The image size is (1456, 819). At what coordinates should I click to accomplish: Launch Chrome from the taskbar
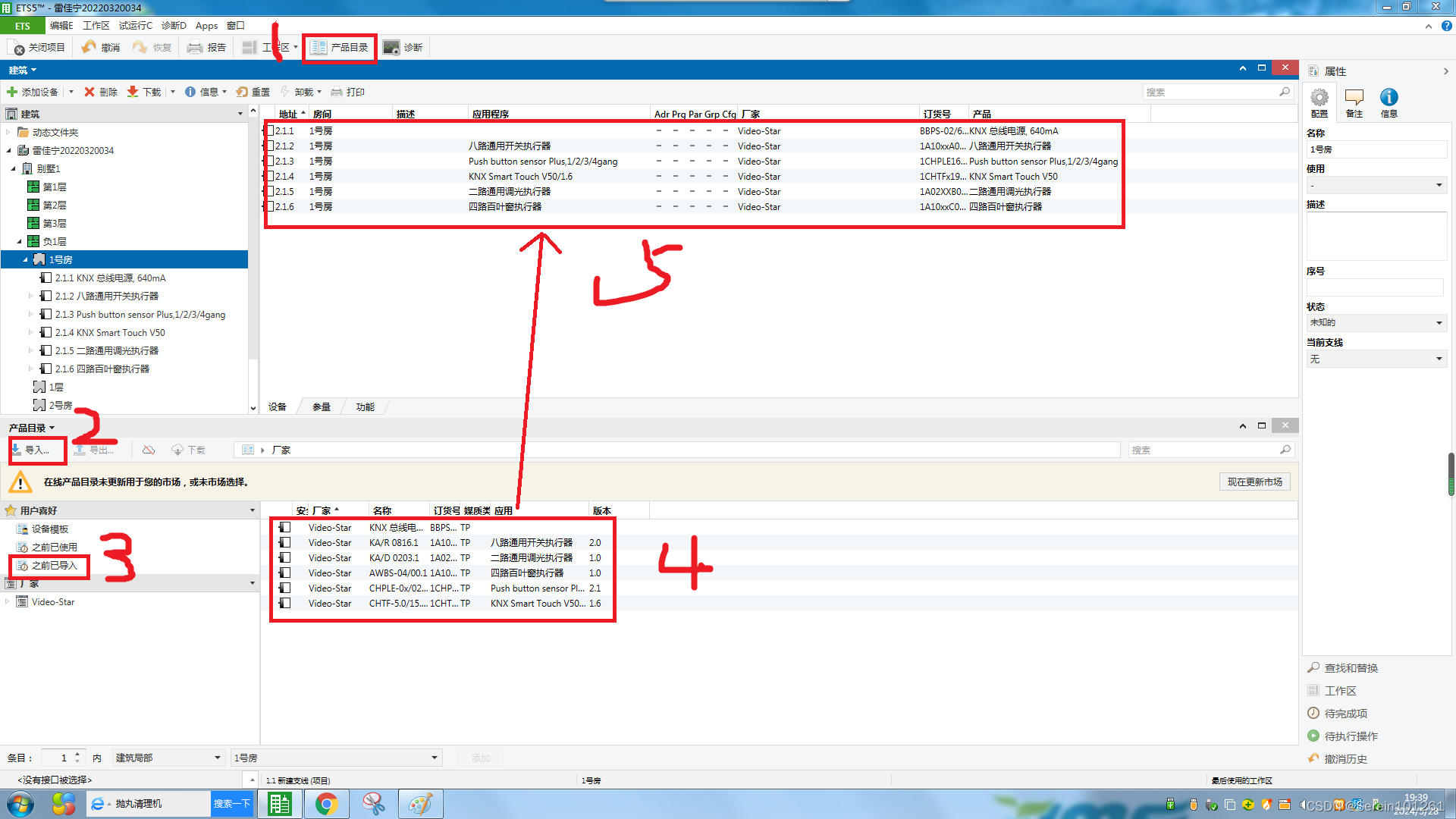[x=326, y=804]
